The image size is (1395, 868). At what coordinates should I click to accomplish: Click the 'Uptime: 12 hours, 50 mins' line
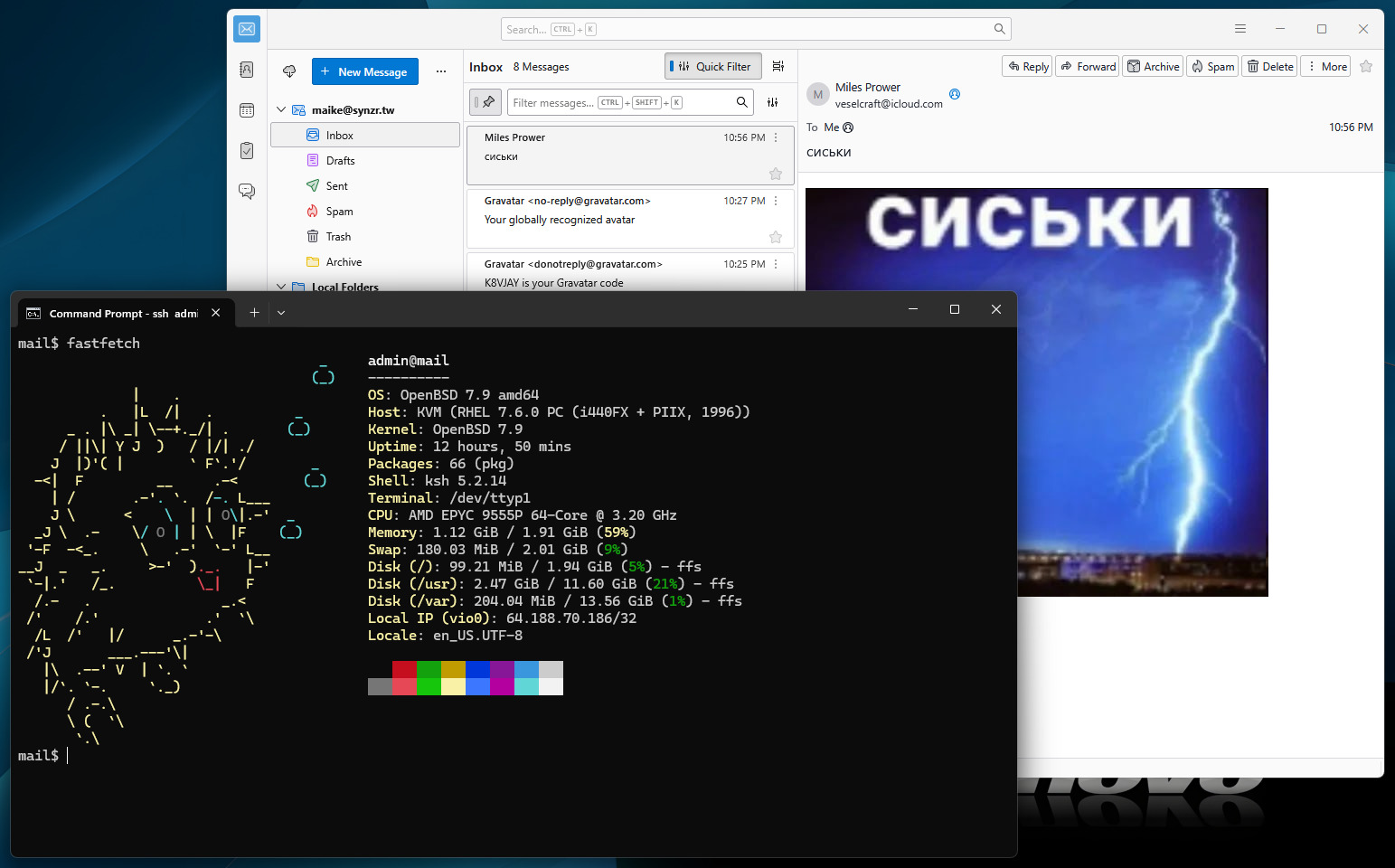(x=469, y=447)
